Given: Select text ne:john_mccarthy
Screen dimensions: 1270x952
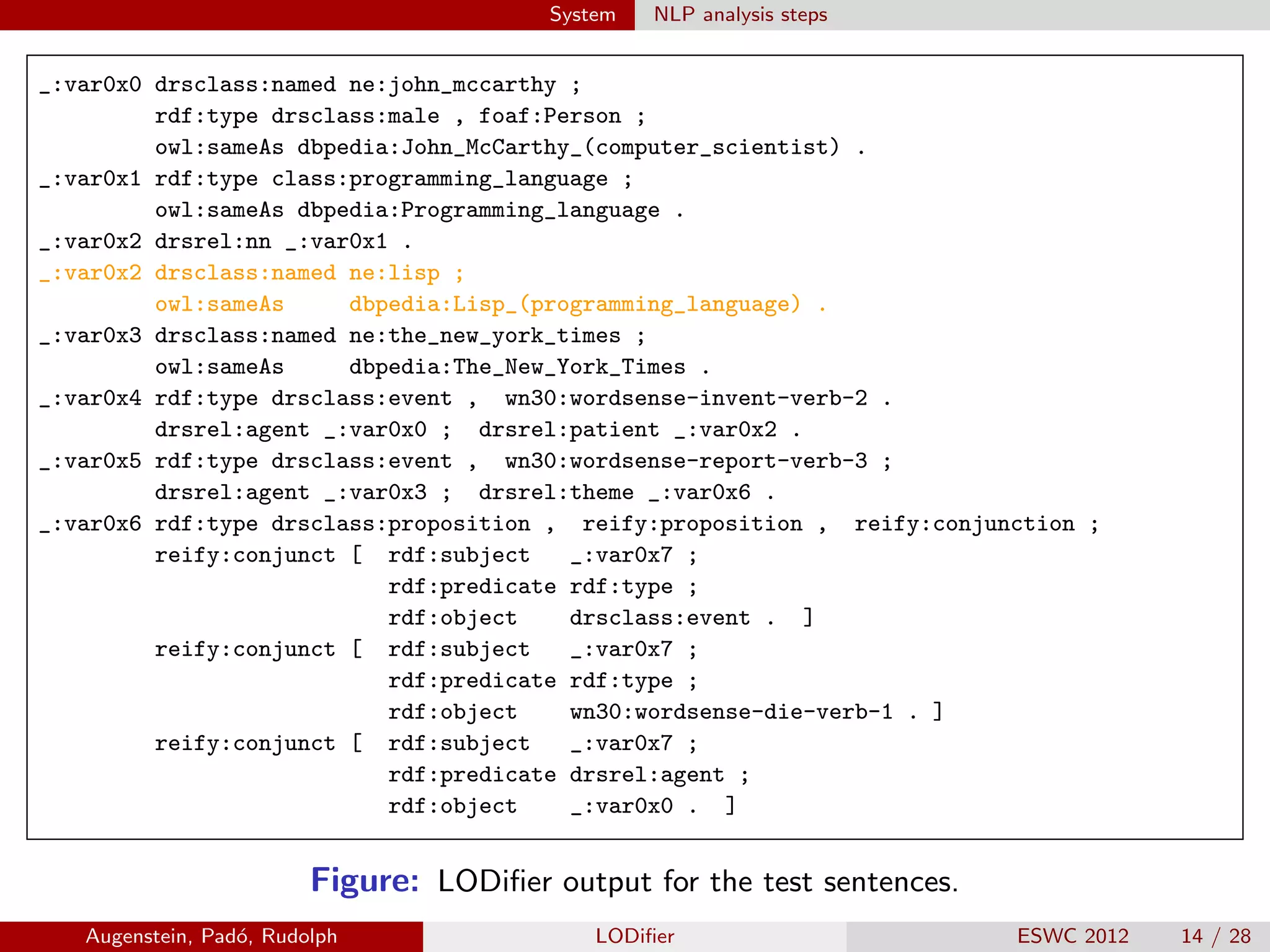Looking at the screenshot, I should click(x=453, y=85).
